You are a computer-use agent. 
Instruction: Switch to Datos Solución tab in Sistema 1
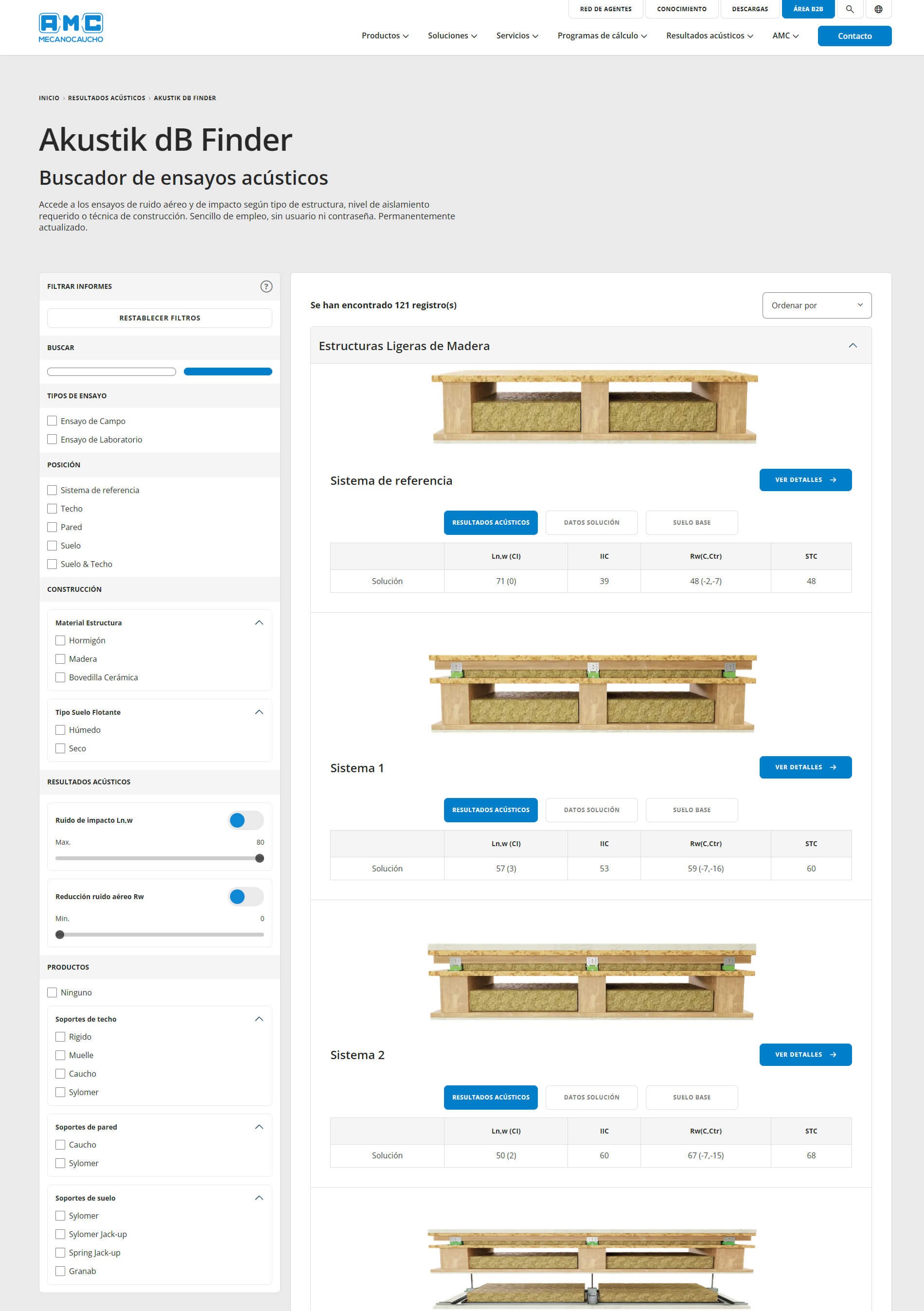click(x=592, y=810)
